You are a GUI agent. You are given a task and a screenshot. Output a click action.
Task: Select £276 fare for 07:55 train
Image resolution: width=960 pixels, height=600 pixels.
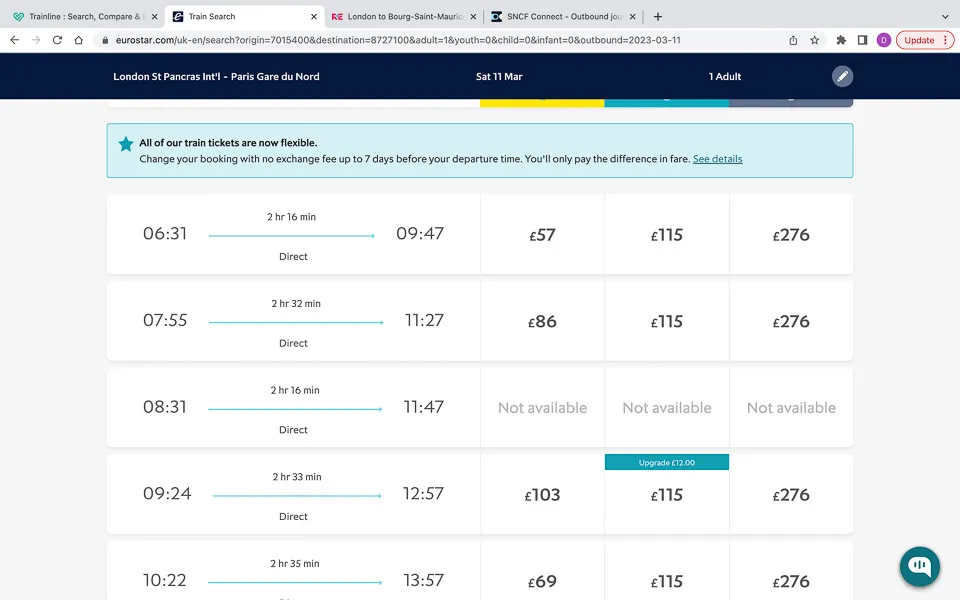(791, 321)
